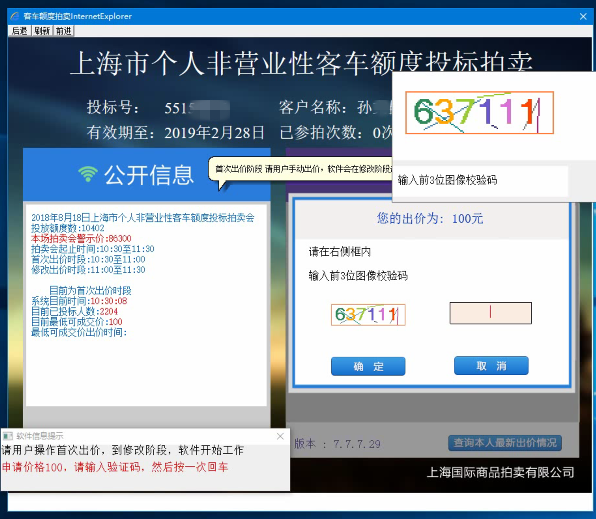The height and width of the screenshot is (519, 596).
Task: Click the Internet Explorer icon in title bar
Action: tap(14, 16)
